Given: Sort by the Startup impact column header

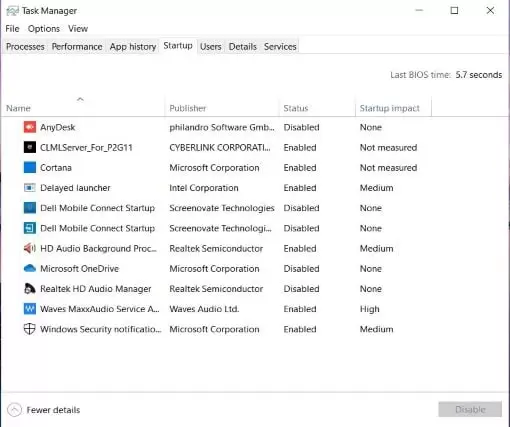Looking at the screenshot, I should (x=393, y=108).
